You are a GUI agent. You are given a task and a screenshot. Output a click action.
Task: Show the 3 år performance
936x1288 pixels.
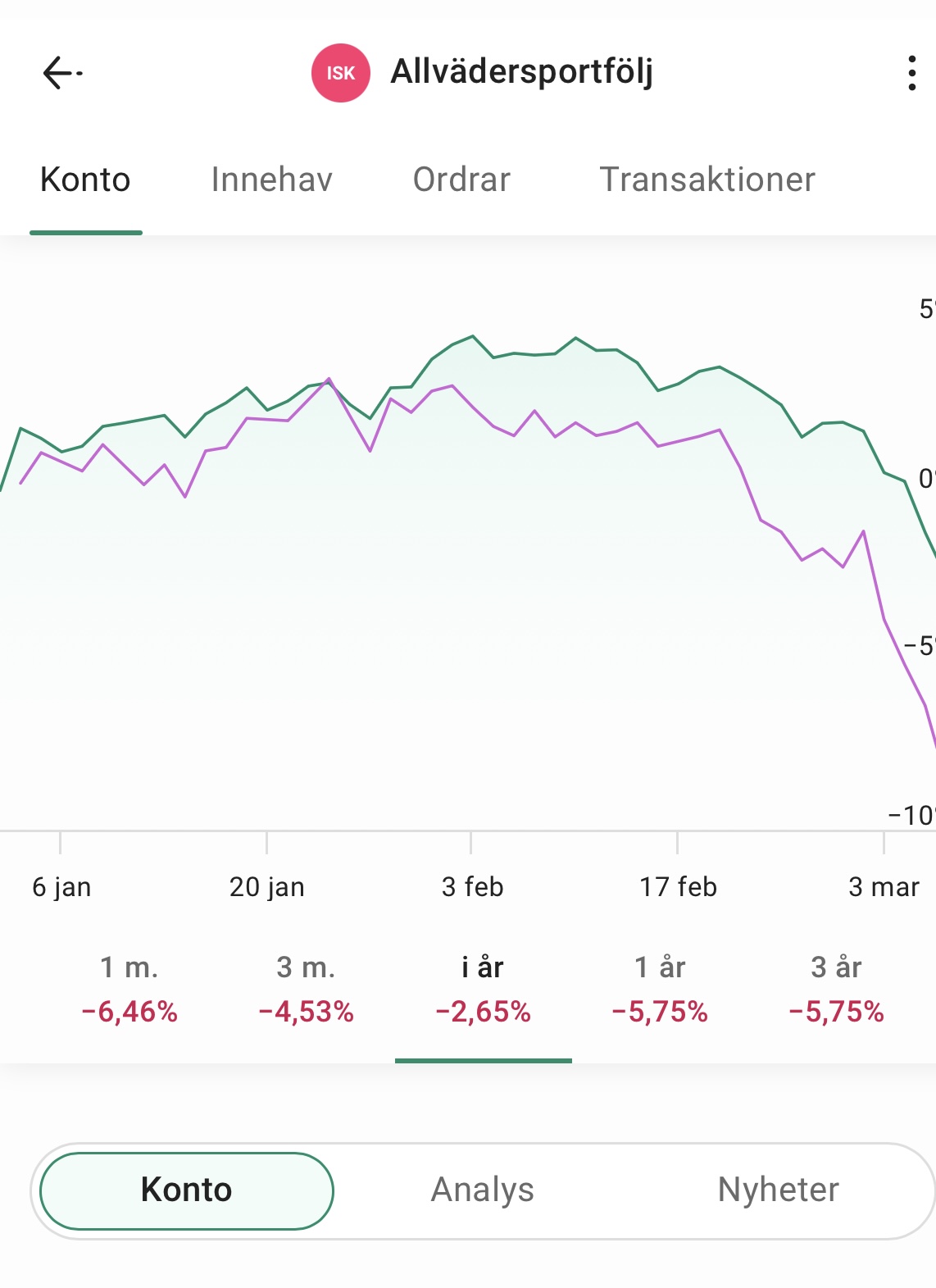tap(836, 990)
